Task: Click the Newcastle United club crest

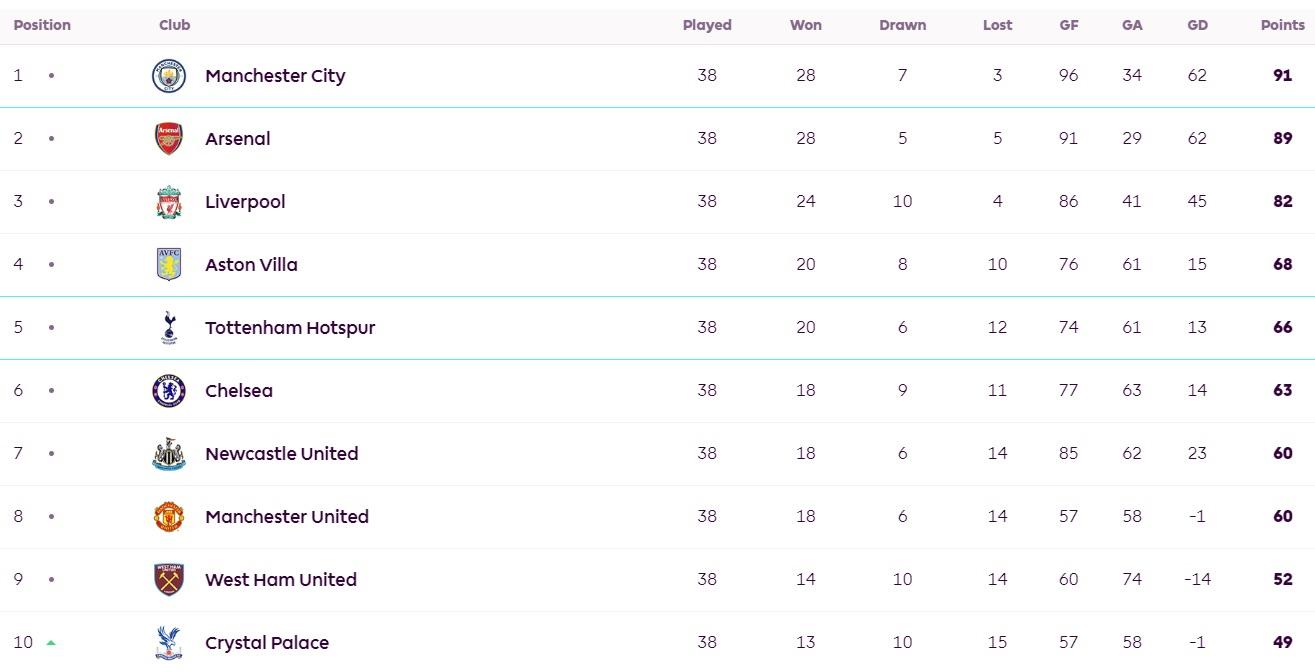Action: click(169, 454)
